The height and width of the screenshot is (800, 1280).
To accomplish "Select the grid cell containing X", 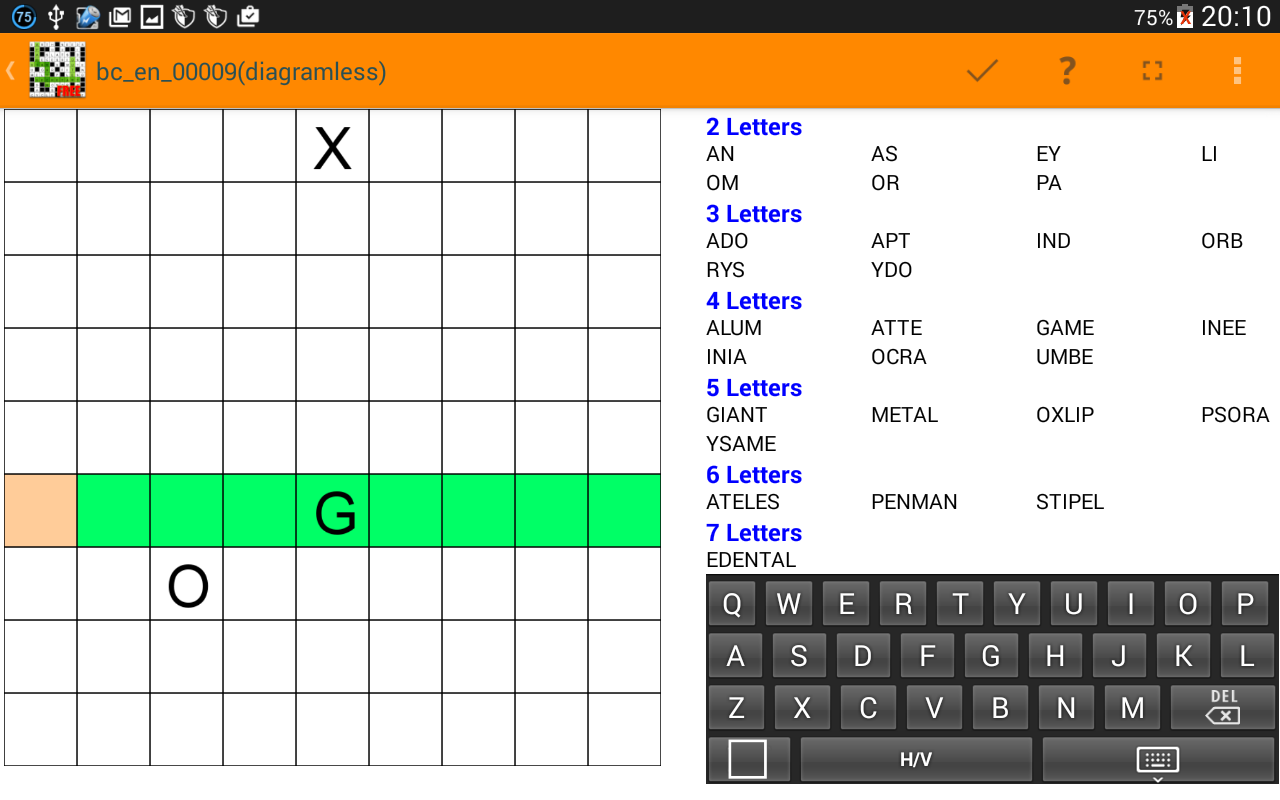I will click(x=332, y=146).
